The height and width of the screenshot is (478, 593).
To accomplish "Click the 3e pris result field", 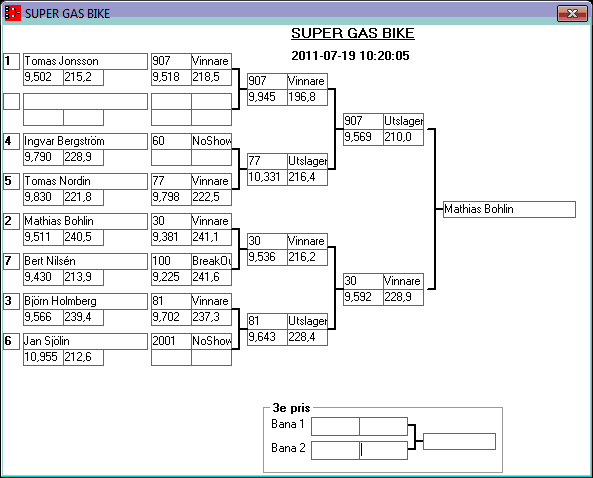I will tap(459, 442).
